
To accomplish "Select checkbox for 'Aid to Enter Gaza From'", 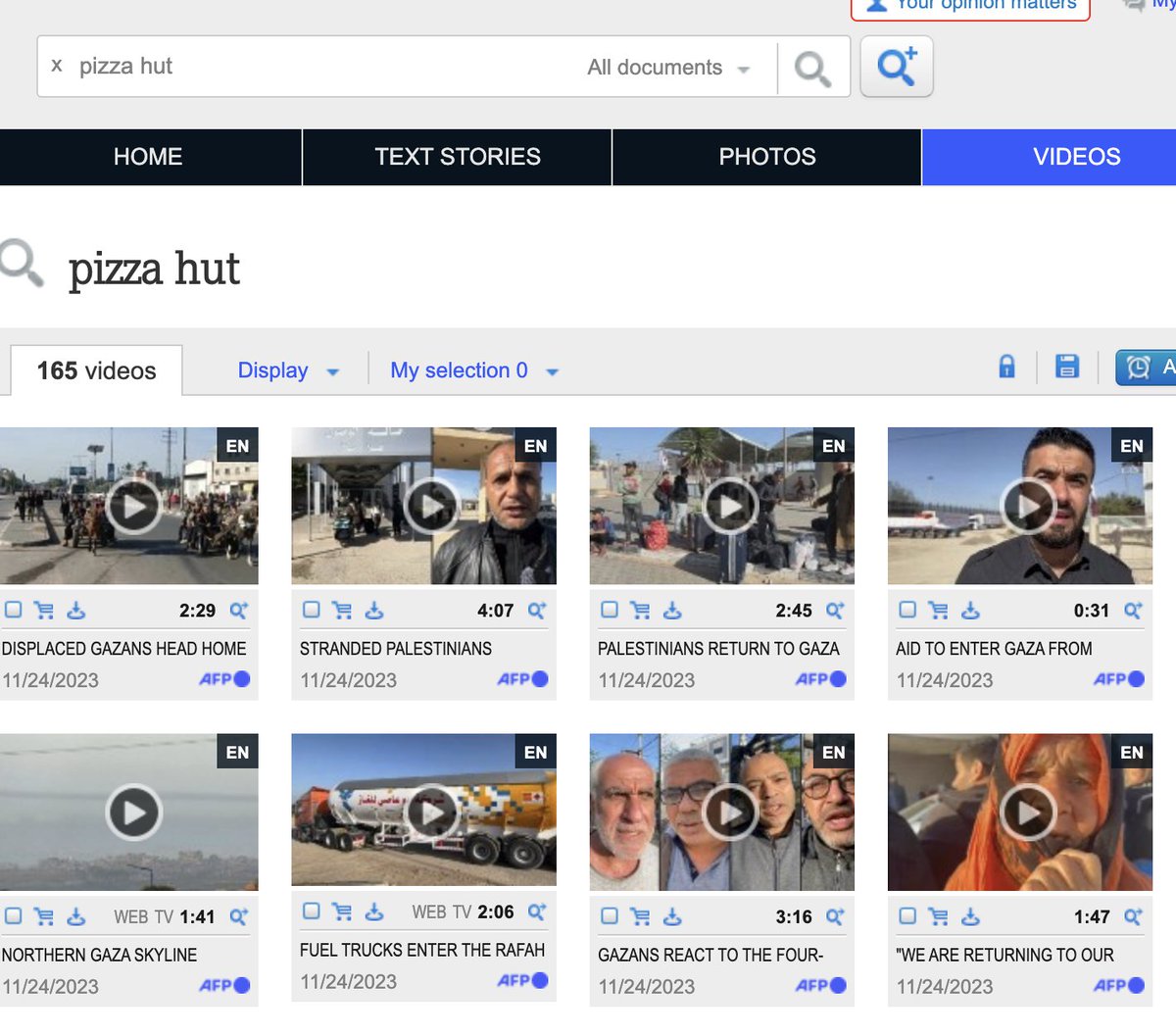I will [907, 610].
